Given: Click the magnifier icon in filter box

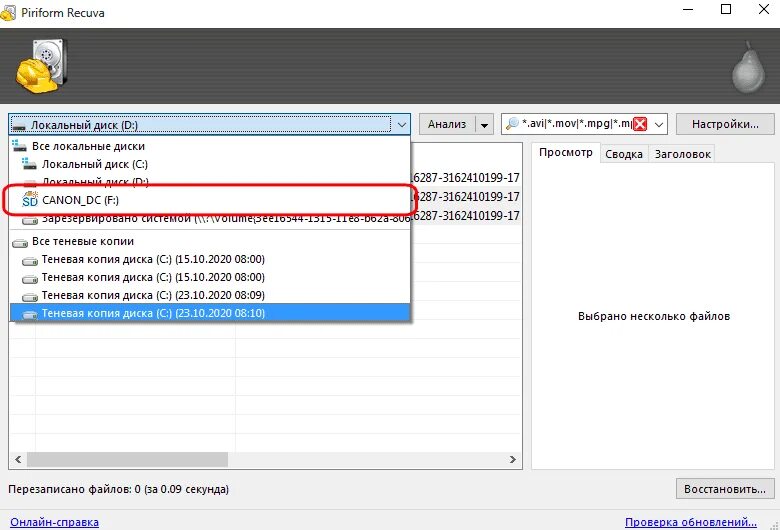Looking at the screenshot, I should 512,123.
